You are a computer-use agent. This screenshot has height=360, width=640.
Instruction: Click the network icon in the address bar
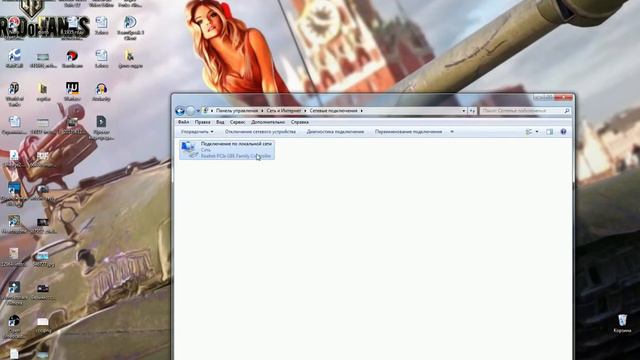pyautogui.click(x=206, y=111)
